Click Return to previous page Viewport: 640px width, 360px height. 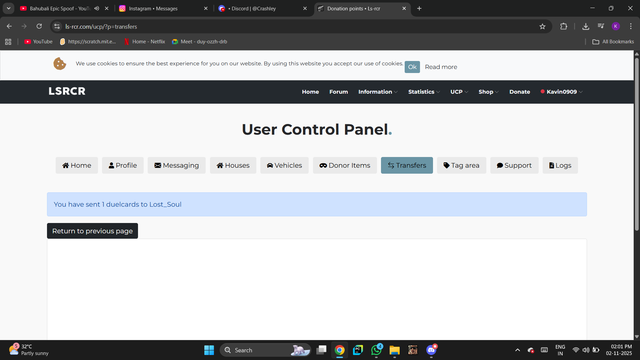point(92,231)
